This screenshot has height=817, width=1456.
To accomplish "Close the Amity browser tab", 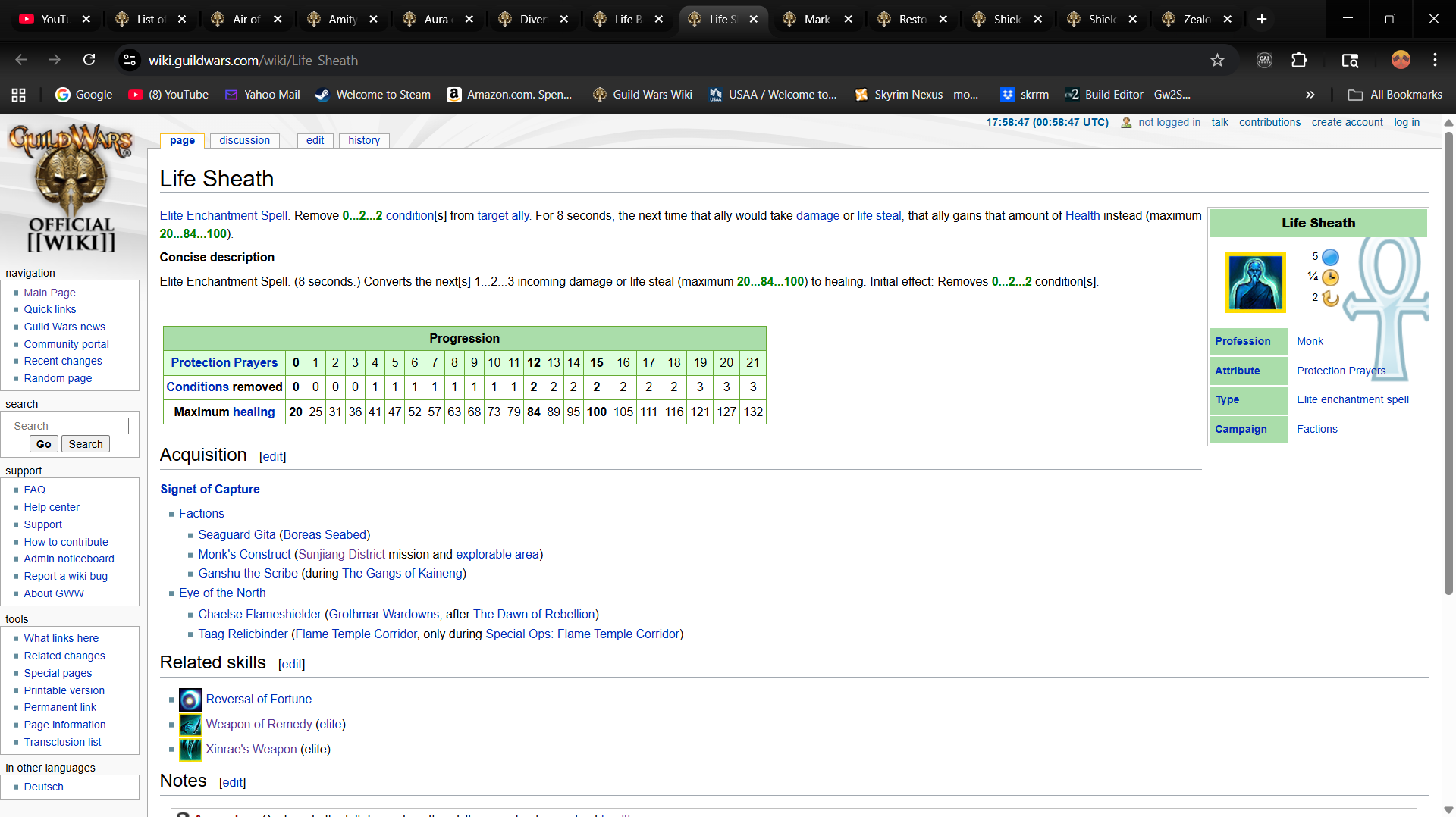I will [x=373, y=19].
